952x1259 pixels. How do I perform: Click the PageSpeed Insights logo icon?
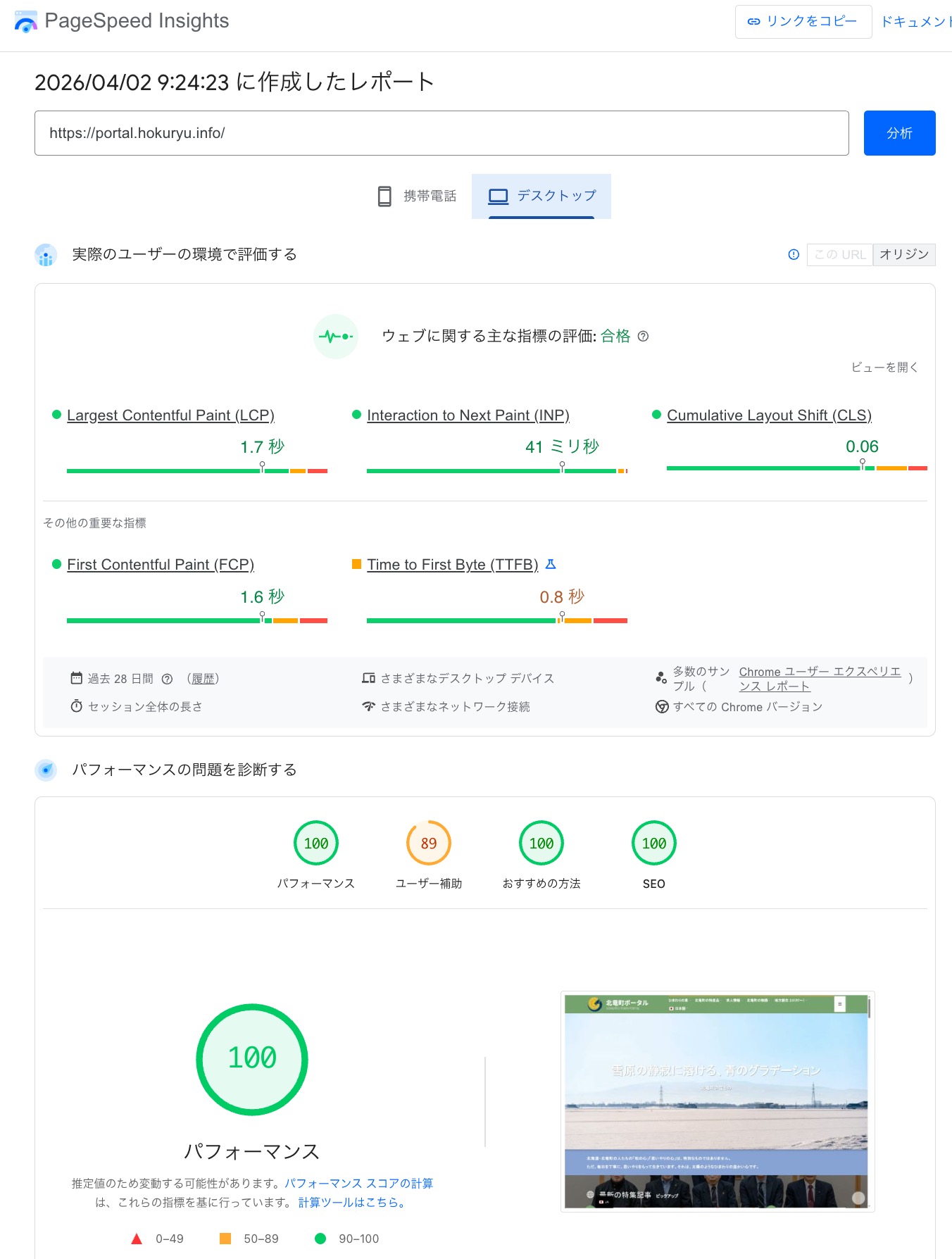tap(26, 23)
